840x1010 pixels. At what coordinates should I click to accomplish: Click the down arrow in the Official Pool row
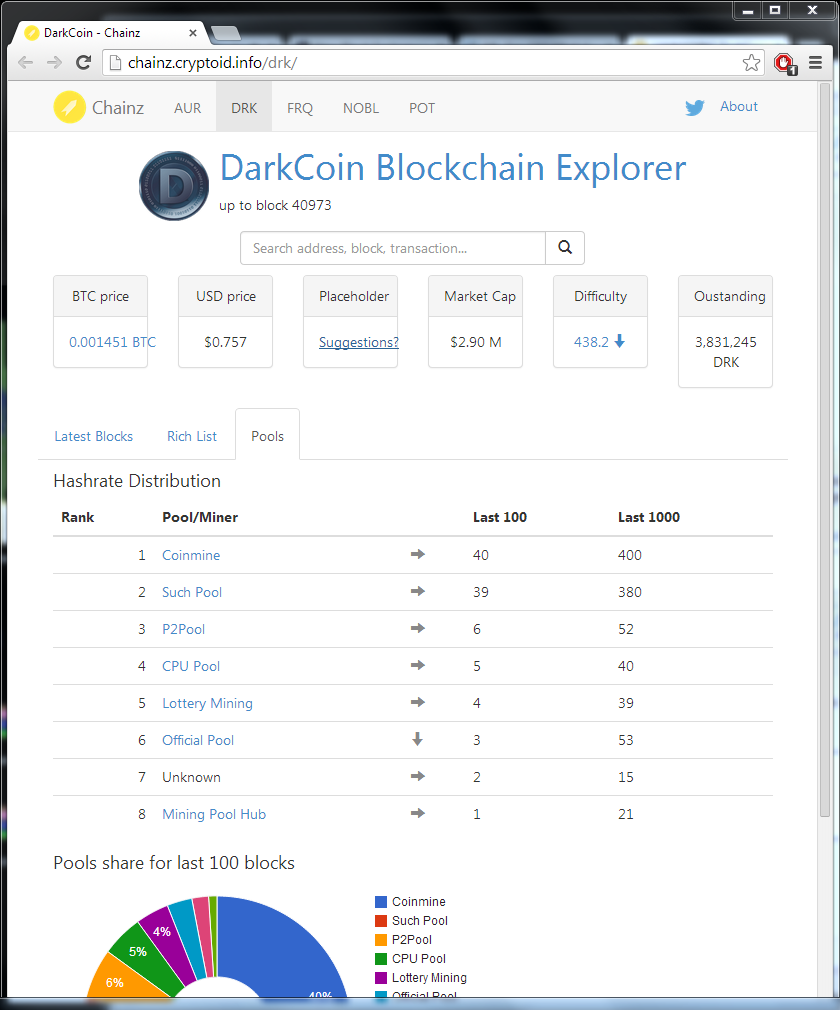tap(417, 739)
